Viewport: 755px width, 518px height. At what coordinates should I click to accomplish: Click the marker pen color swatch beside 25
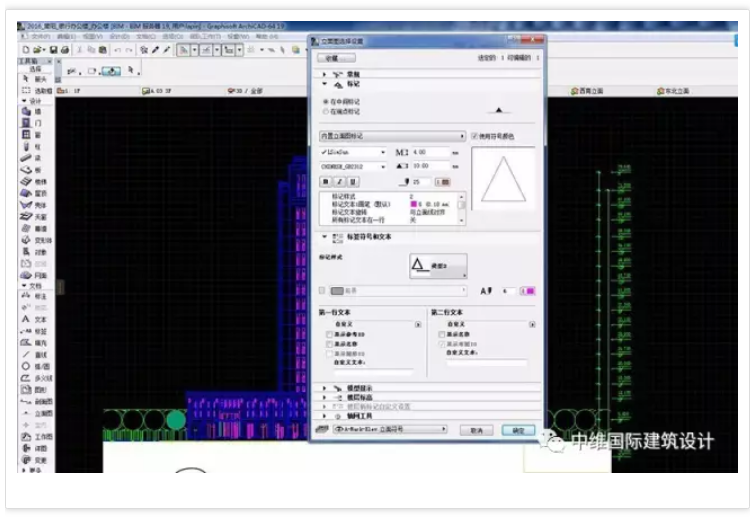[443, 182]
